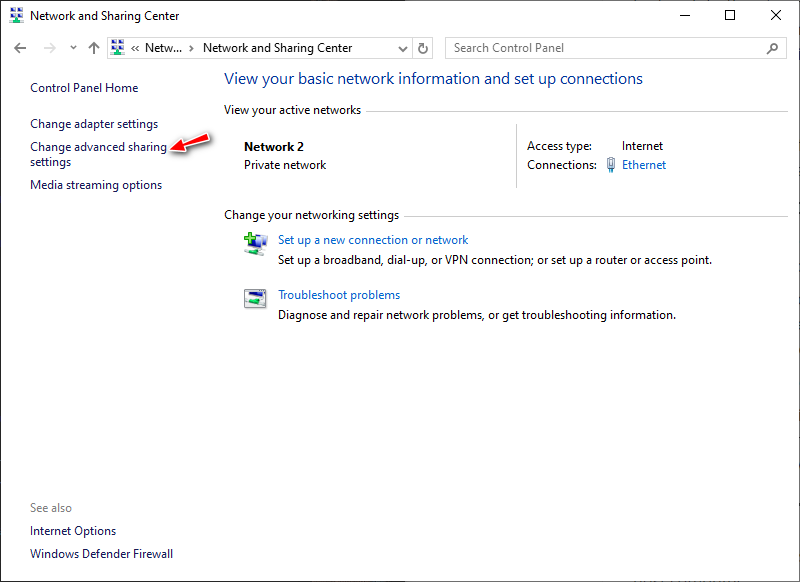
Task: Open Control Panel Home
Action: coord(84,88)
